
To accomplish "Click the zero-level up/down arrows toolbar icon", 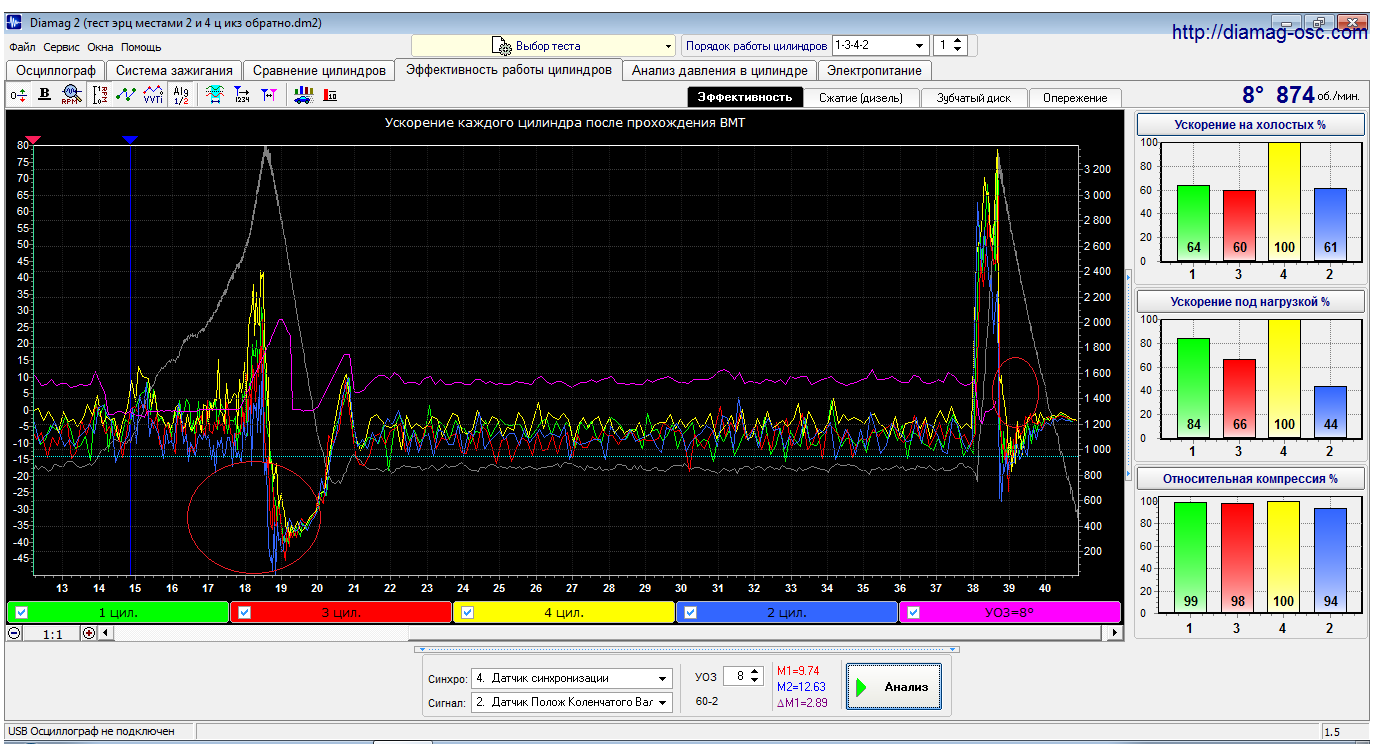I will [18, 95].
